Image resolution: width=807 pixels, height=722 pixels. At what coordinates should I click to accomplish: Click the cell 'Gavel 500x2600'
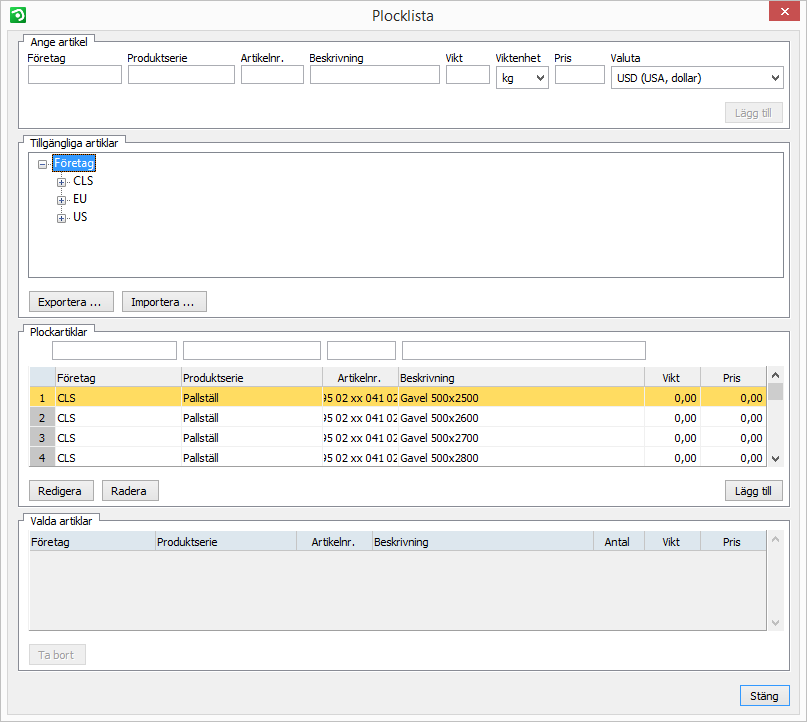(521, 418)
